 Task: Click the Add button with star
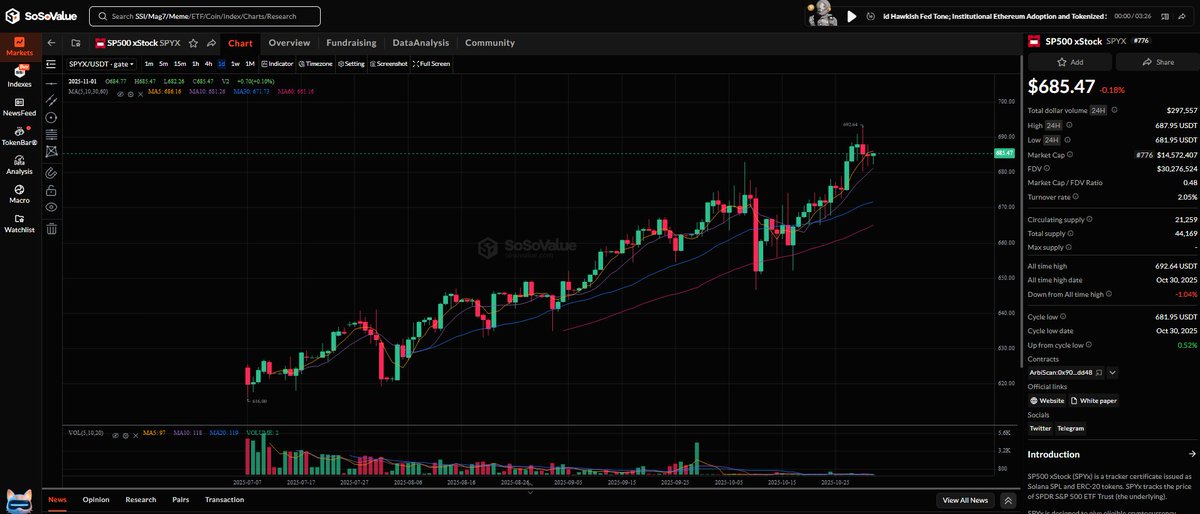click(x=1070, y=62)
